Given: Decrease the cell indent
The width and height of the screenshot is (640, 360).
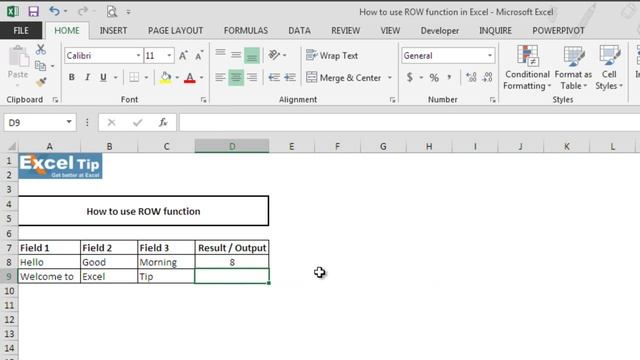Looking at the screenshot, I should click(274, 78).
